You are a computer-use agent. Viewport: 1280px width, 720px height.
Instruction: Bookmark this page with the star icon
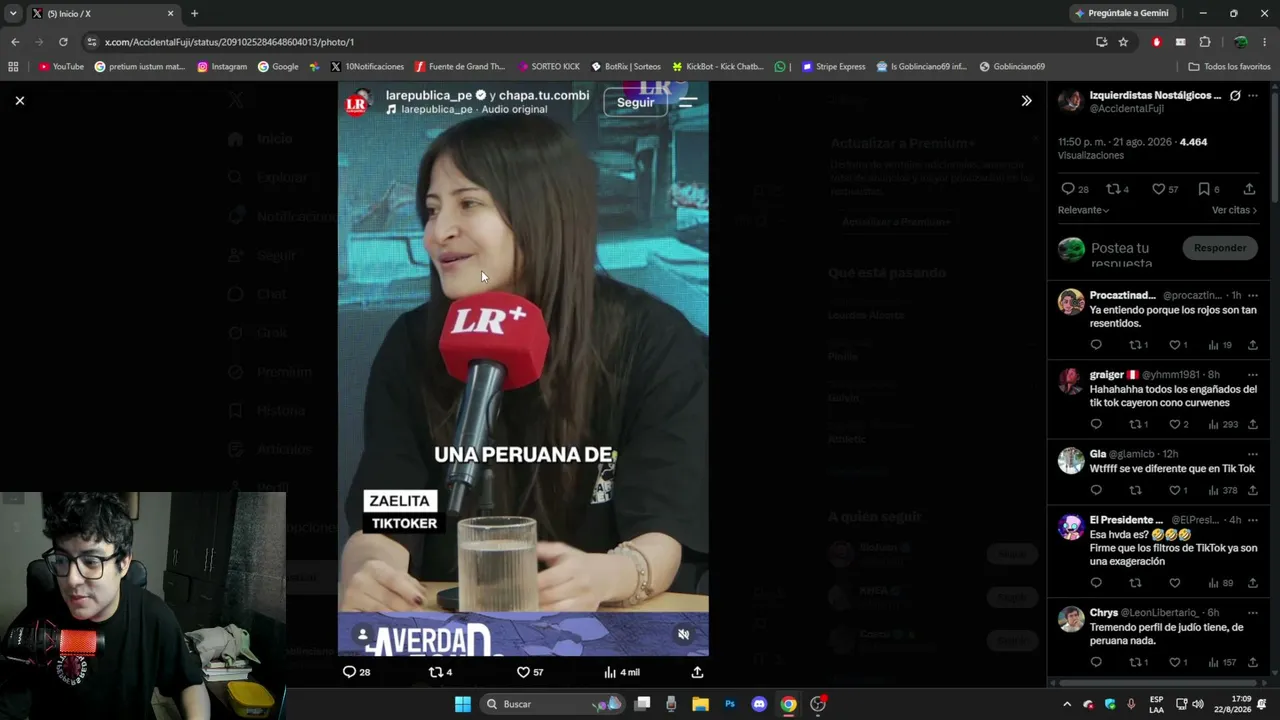tap(1123, 42)
